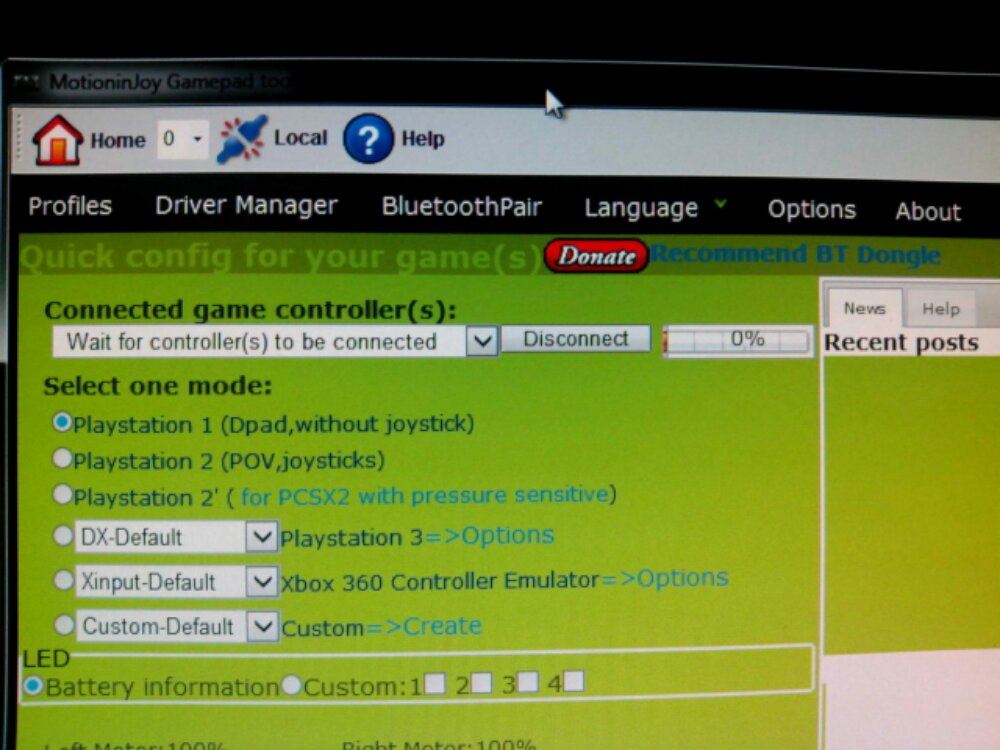Select the Playstation 3 DX-Default radio button

(x=62, y=535)
